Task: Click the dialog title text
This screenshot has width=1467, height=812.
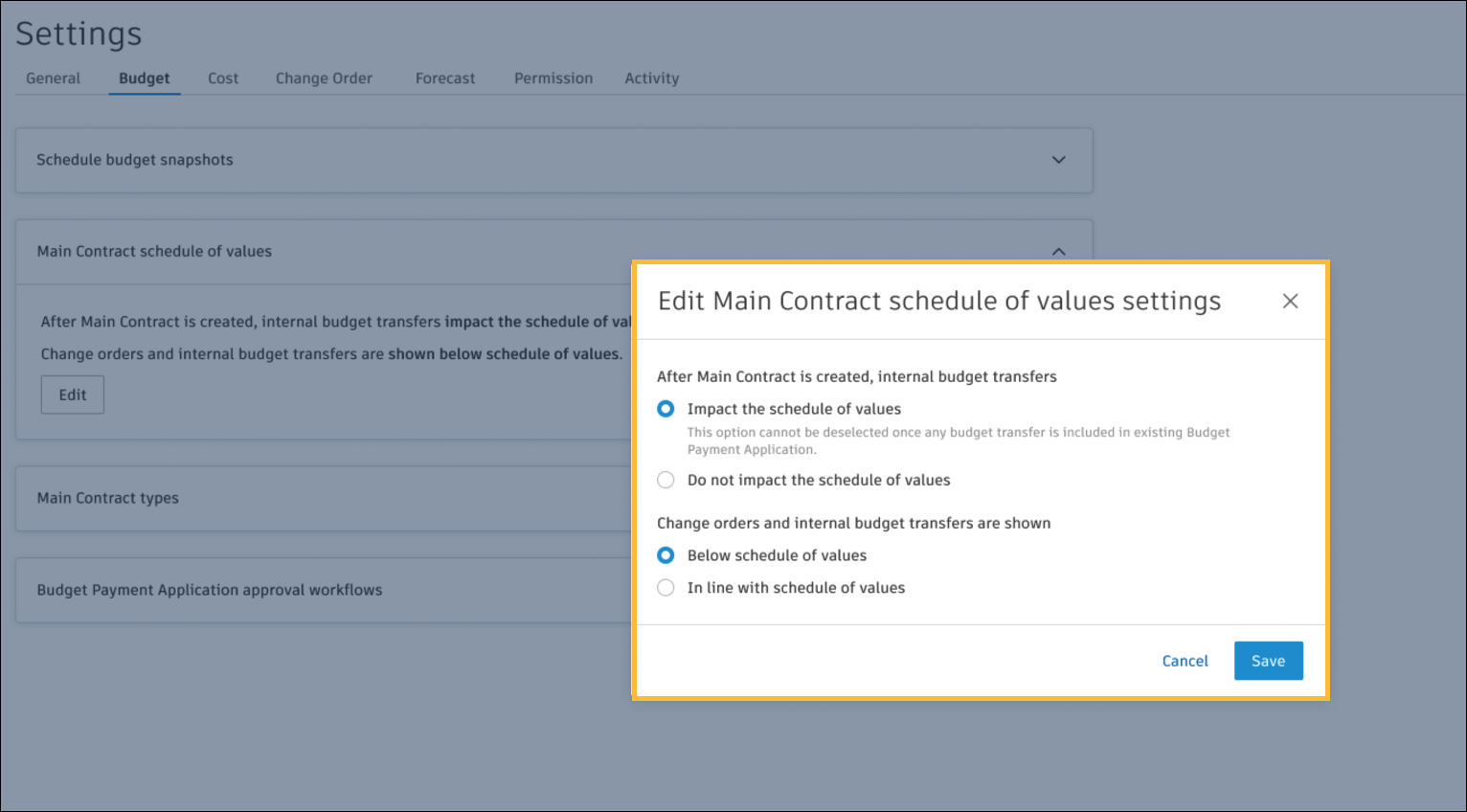Action: pyautogui.click(x=938, y=301)
